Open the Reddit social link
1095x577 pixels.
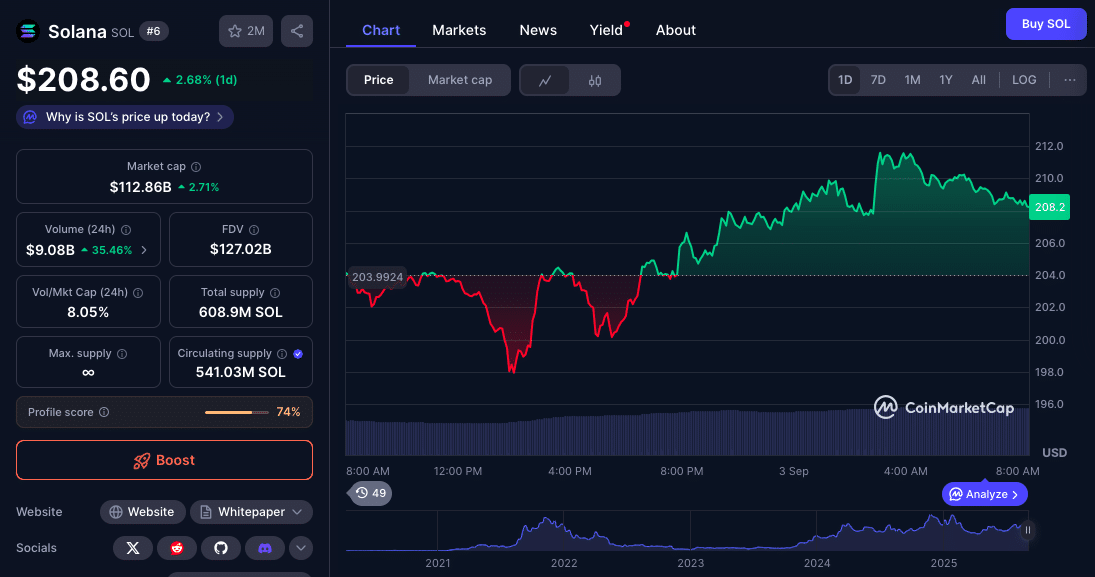[x=177, y=548]
